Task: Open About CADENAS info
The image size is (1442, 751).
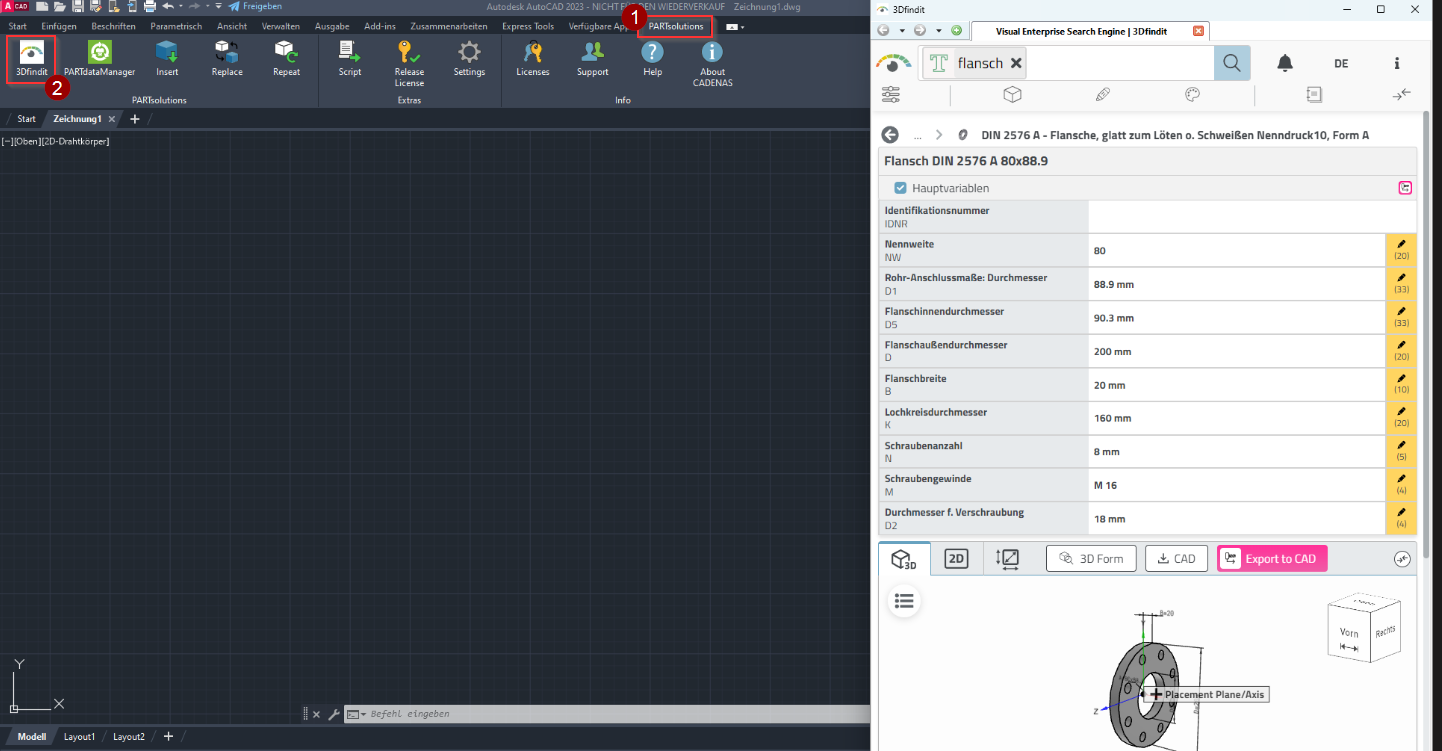Action: click(x=712, y=63)
